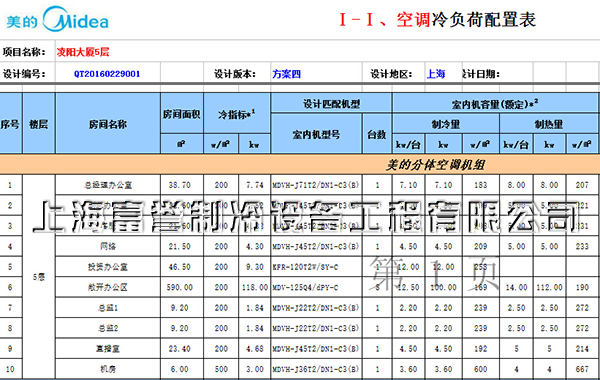Select the value 207 in row 1
Screen dimensions: 600x380
pos(582,185)
